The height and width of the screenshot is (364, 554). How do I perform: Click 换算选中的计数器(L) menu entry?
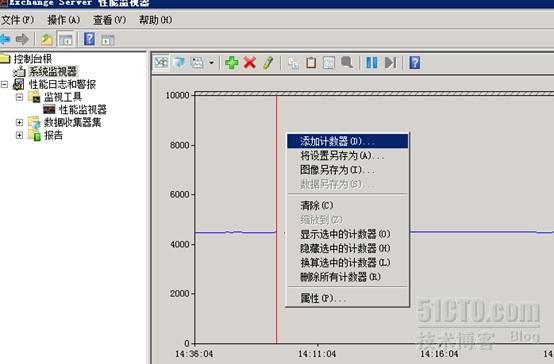347,263
